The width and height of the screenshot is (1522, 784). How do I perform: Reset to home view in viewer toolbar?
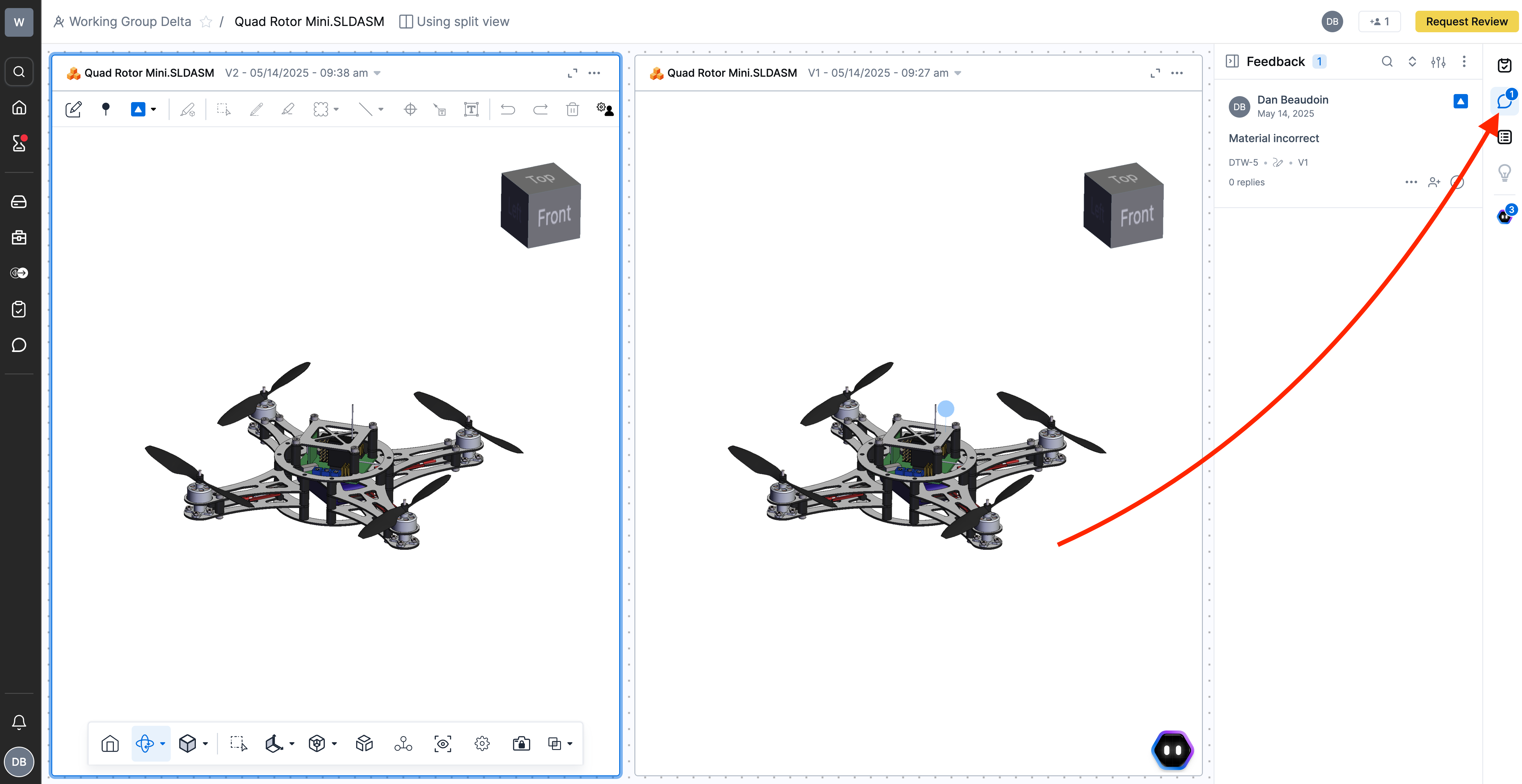coord(110,743)
